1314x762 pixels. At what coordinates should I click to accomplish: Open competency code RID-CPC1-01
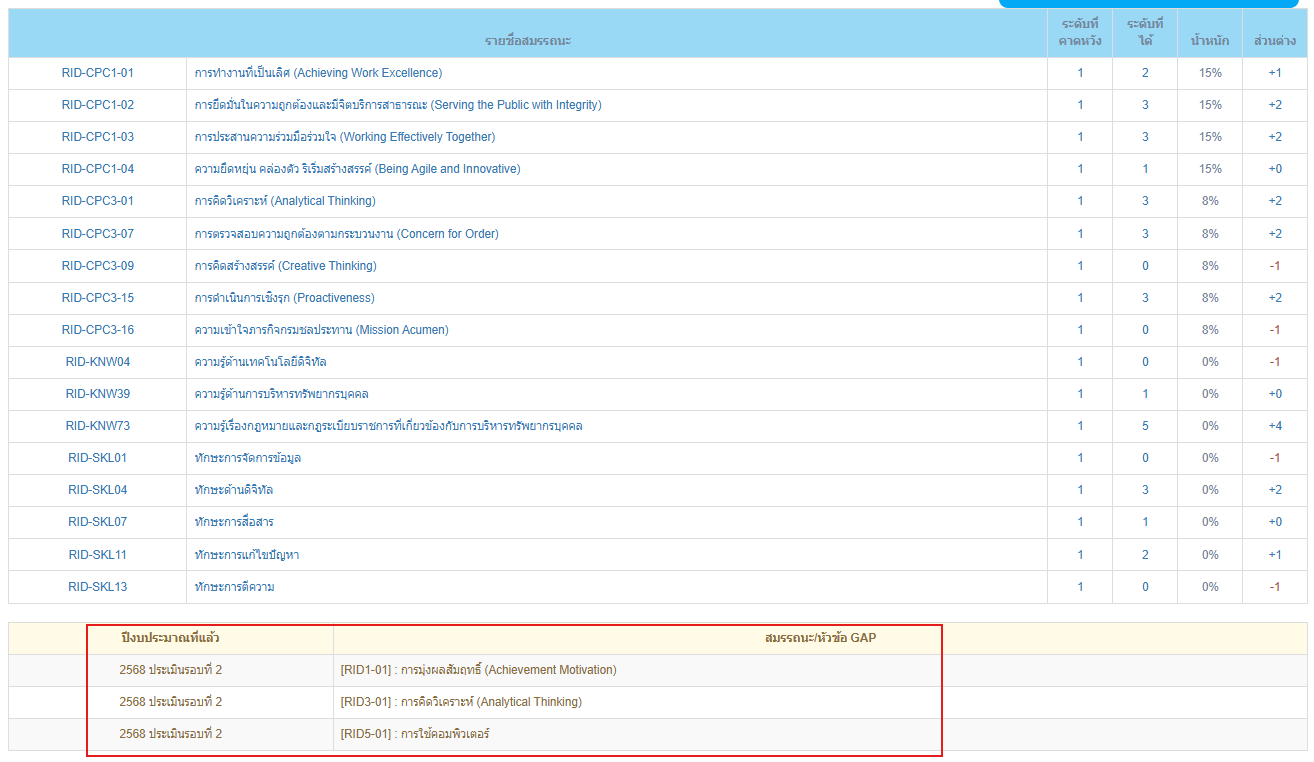point(97,73)
